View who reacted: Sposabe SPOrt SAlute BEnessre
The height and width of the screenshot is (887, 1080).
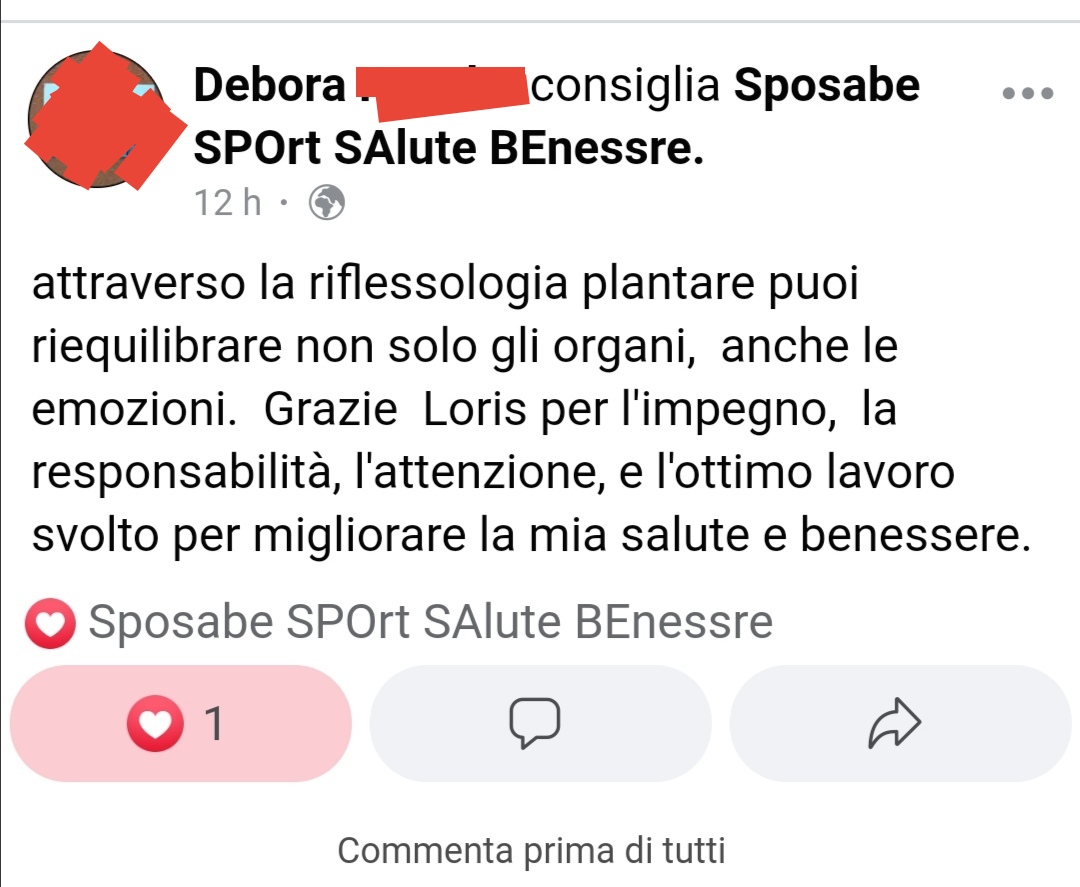click(x=430, y=622)
